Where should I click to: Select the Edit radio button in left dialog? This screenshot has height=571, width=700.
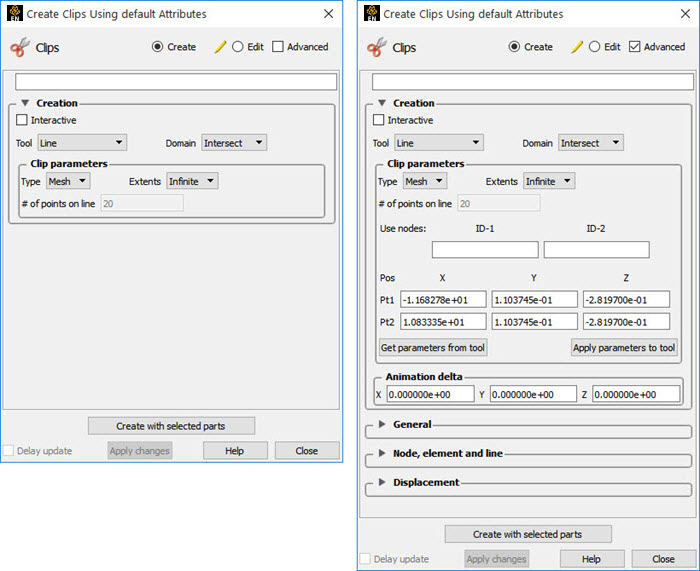click(x=238, y=46)
